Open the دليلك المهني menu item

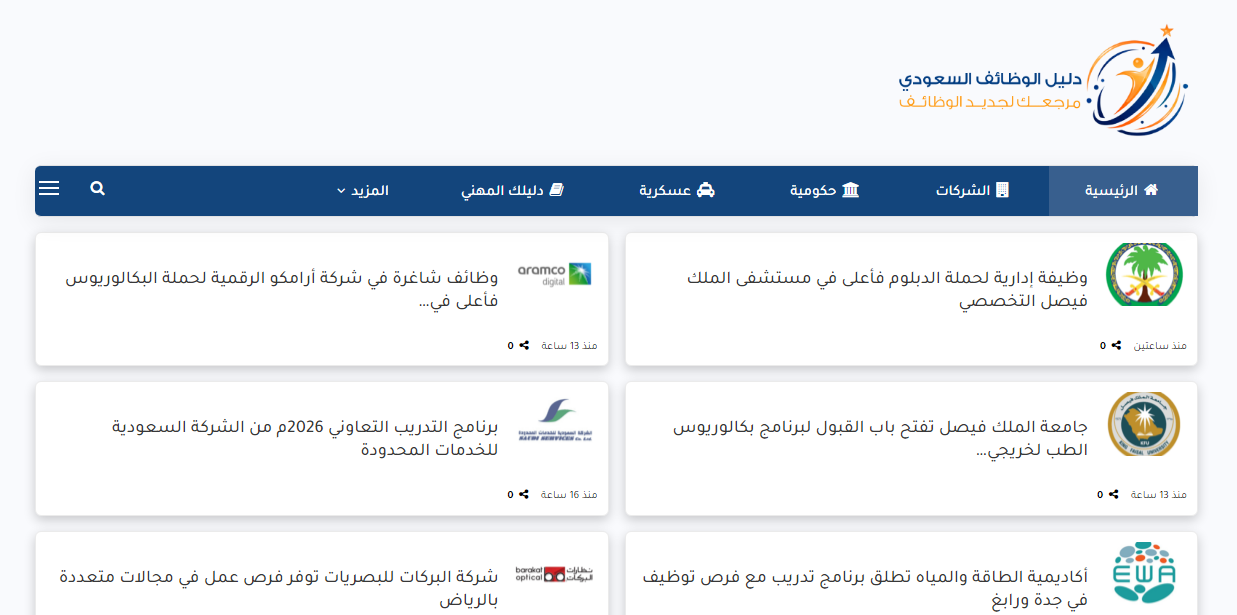pyautogui.click(x=513, y=190)
